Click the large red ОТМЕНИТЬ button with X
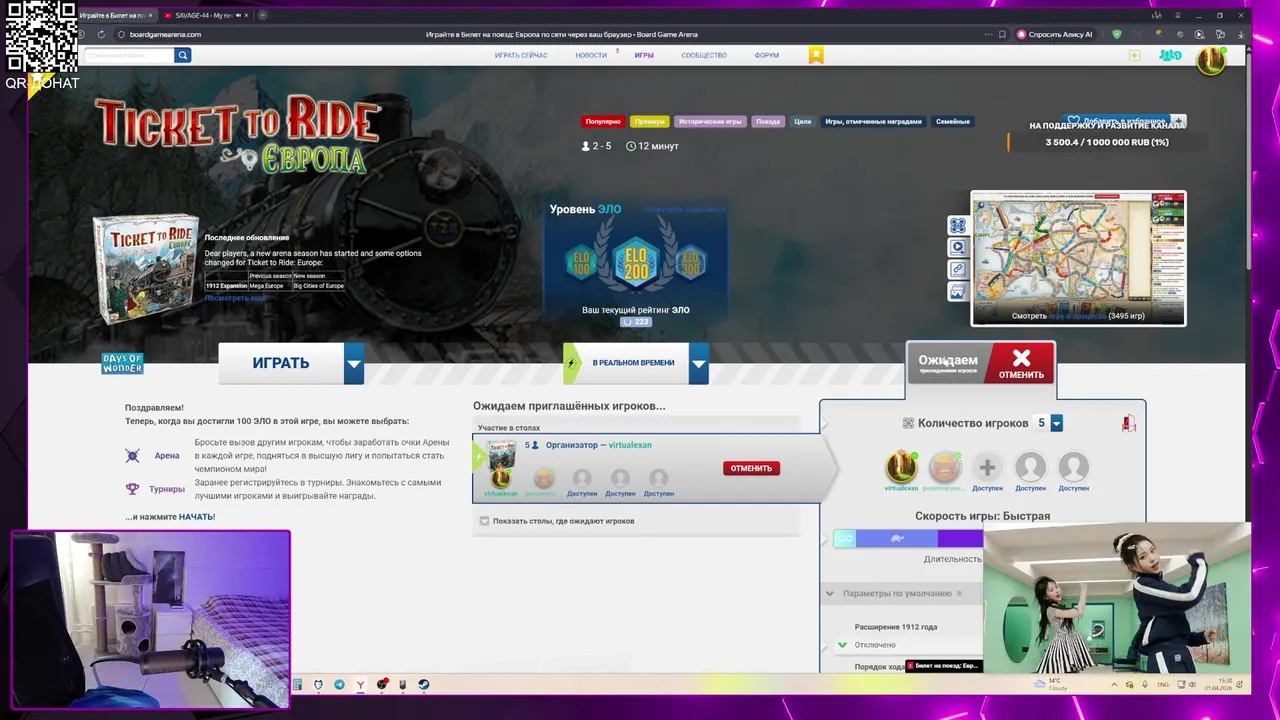Viewport: 1280px width, 720px height. tap(1021, 364)
